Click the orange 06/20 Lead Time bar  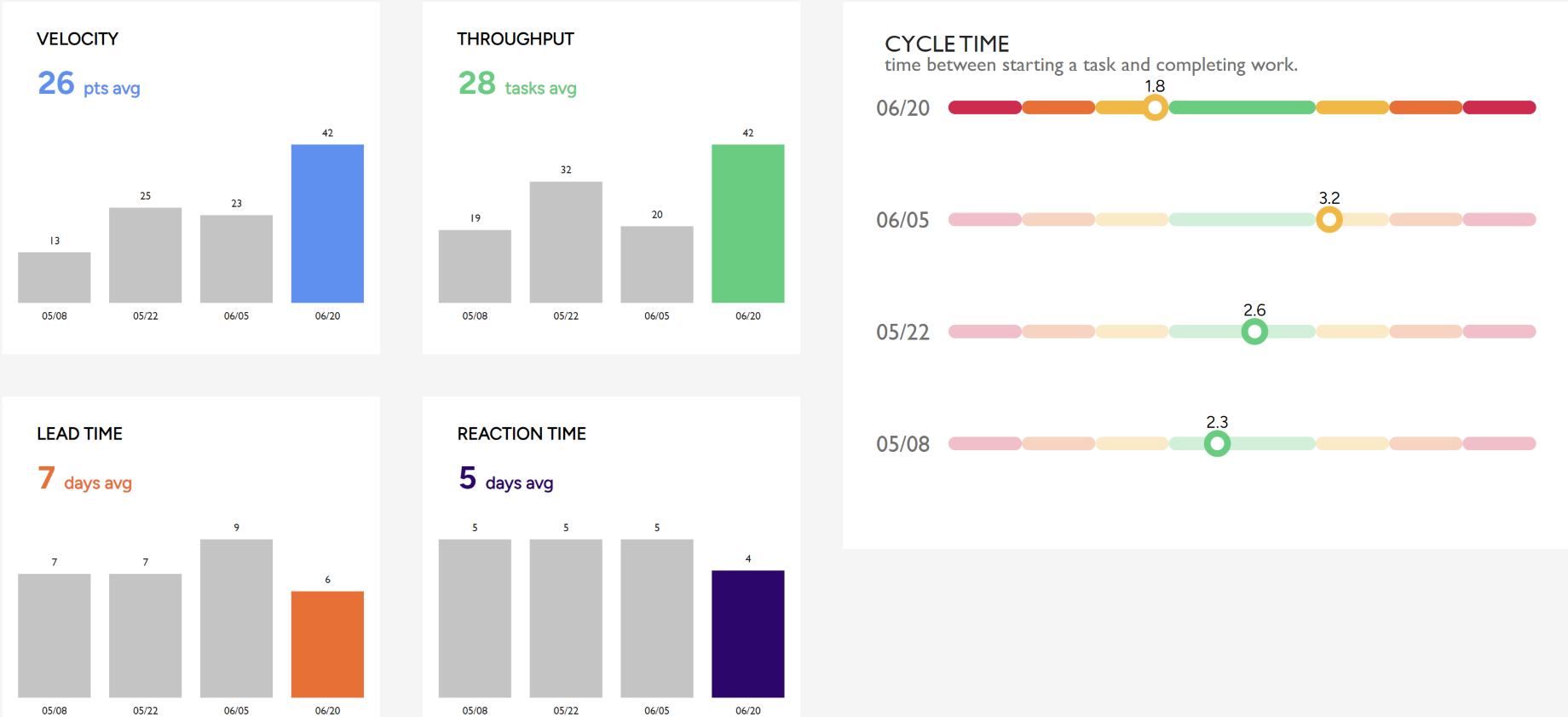[327, 644]
